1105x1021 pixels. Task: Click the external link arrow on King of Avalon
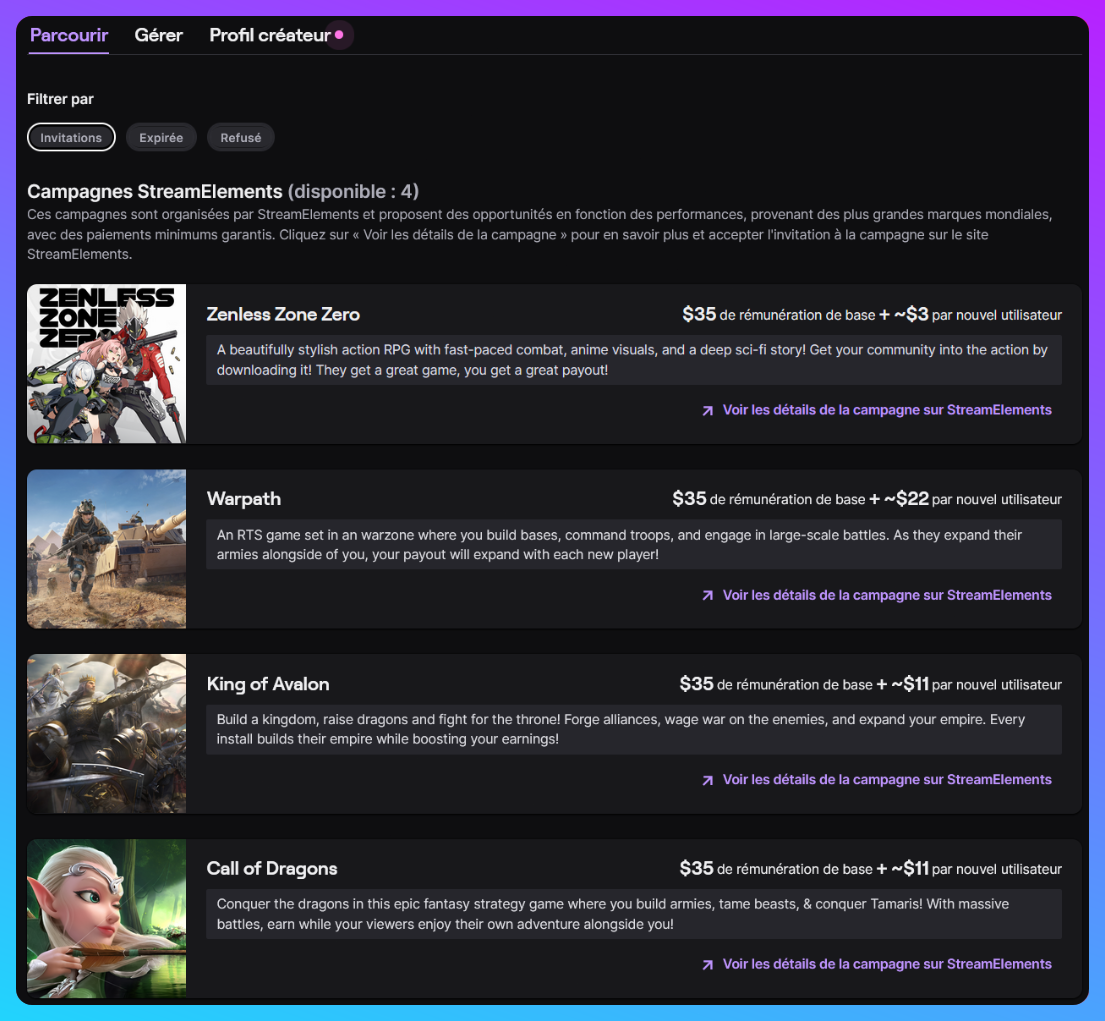tap(707, 779)
